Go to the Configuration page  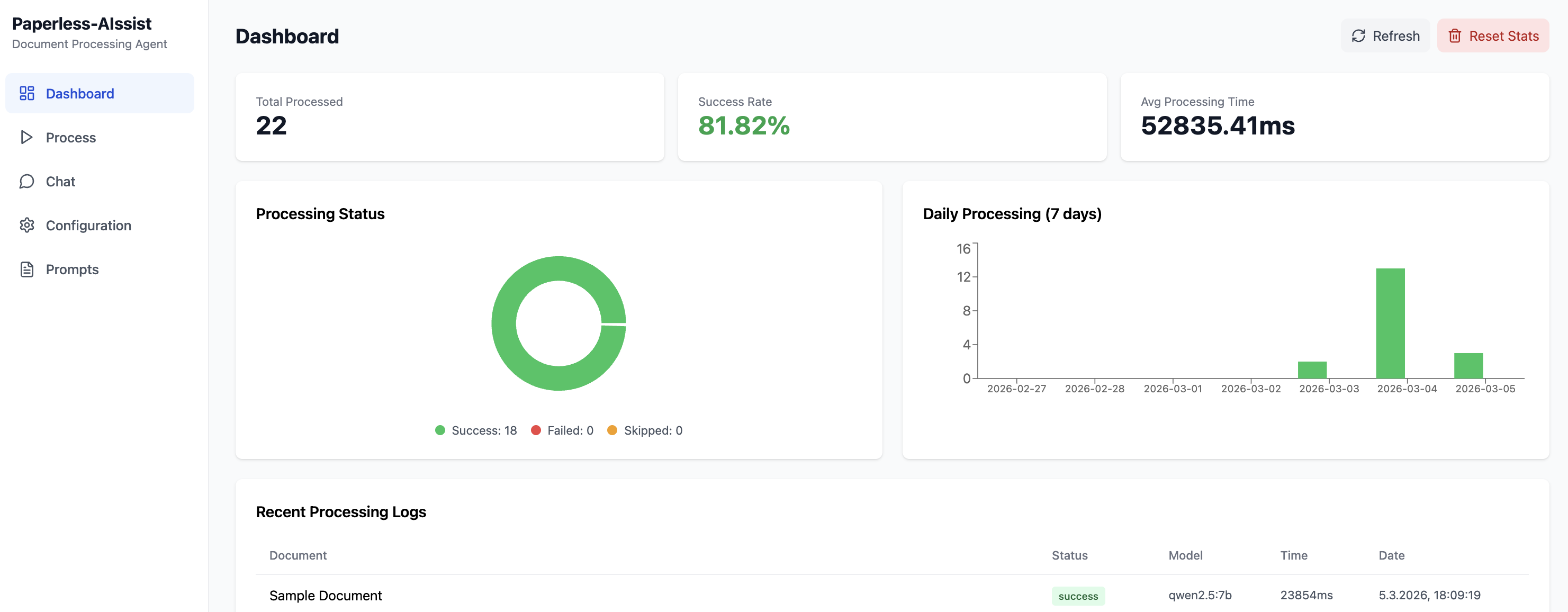(88, 226)
